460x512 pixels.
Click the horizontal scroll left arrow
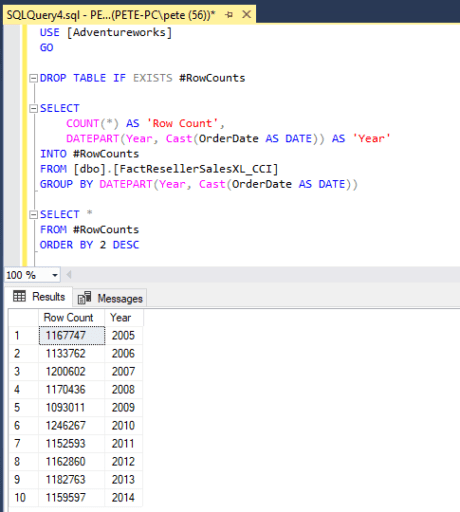tap(69, 275)
